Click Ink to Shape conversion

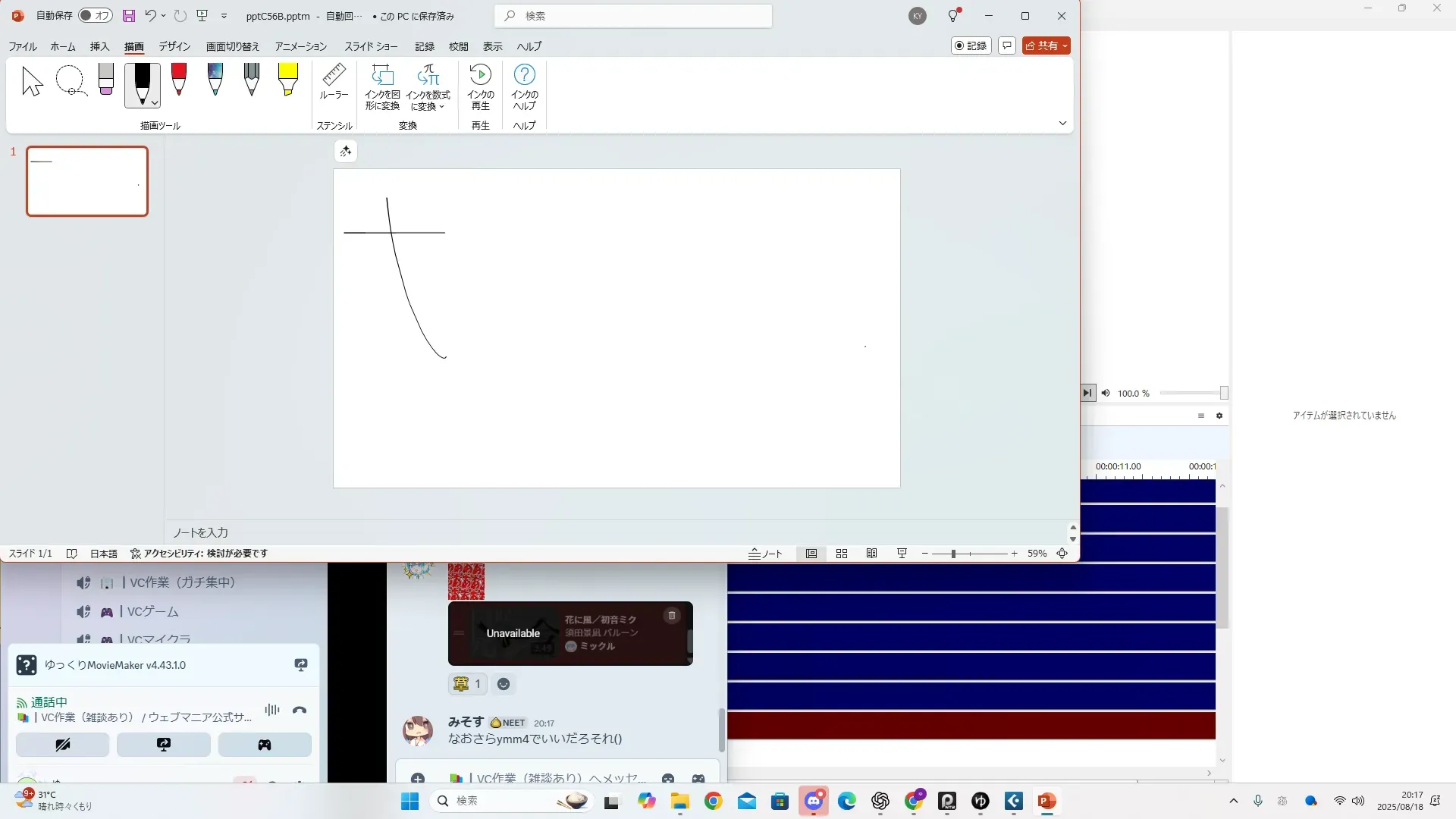(382, 87)
